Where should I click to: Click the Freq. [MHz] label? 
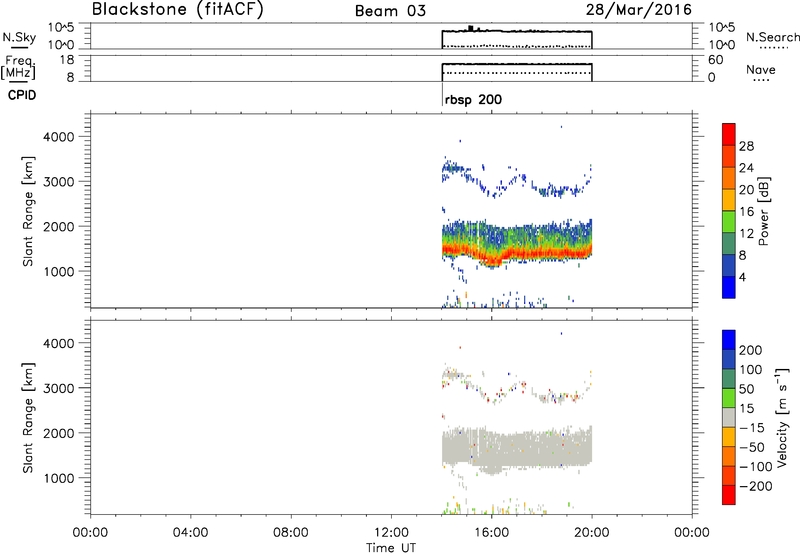[18, 67]
